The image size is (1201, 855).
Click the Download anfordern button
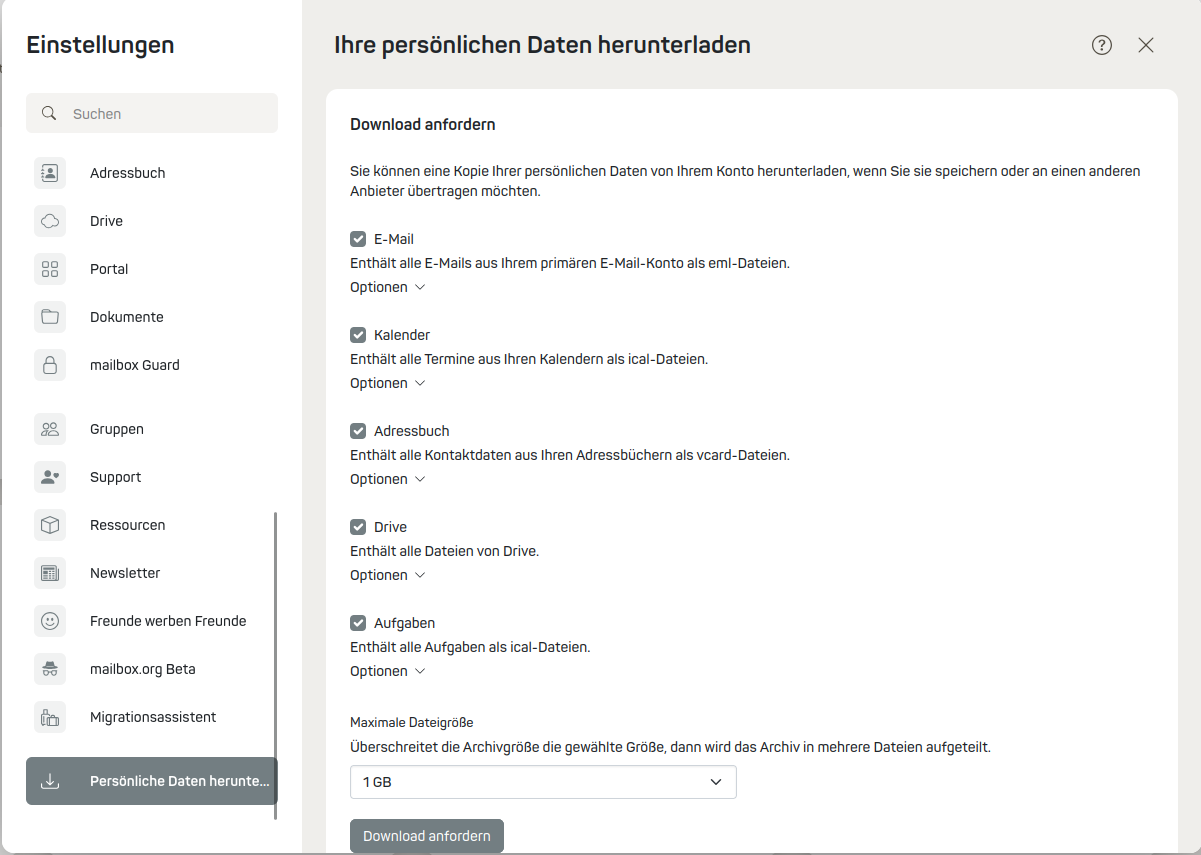[x=427, y=836]
